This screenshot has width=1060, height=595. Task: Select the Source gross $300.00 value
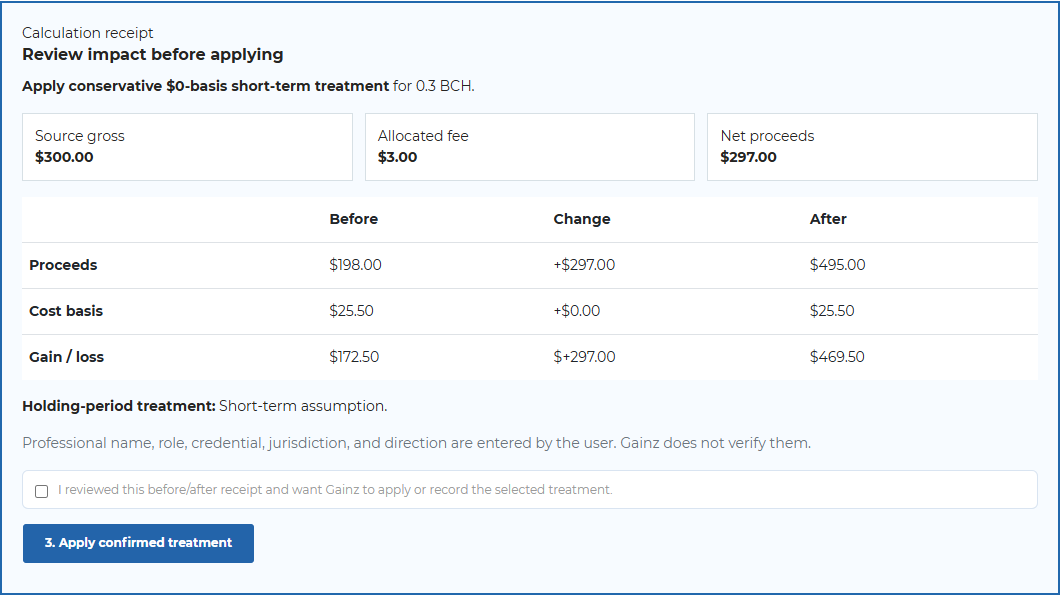[64, 157]
